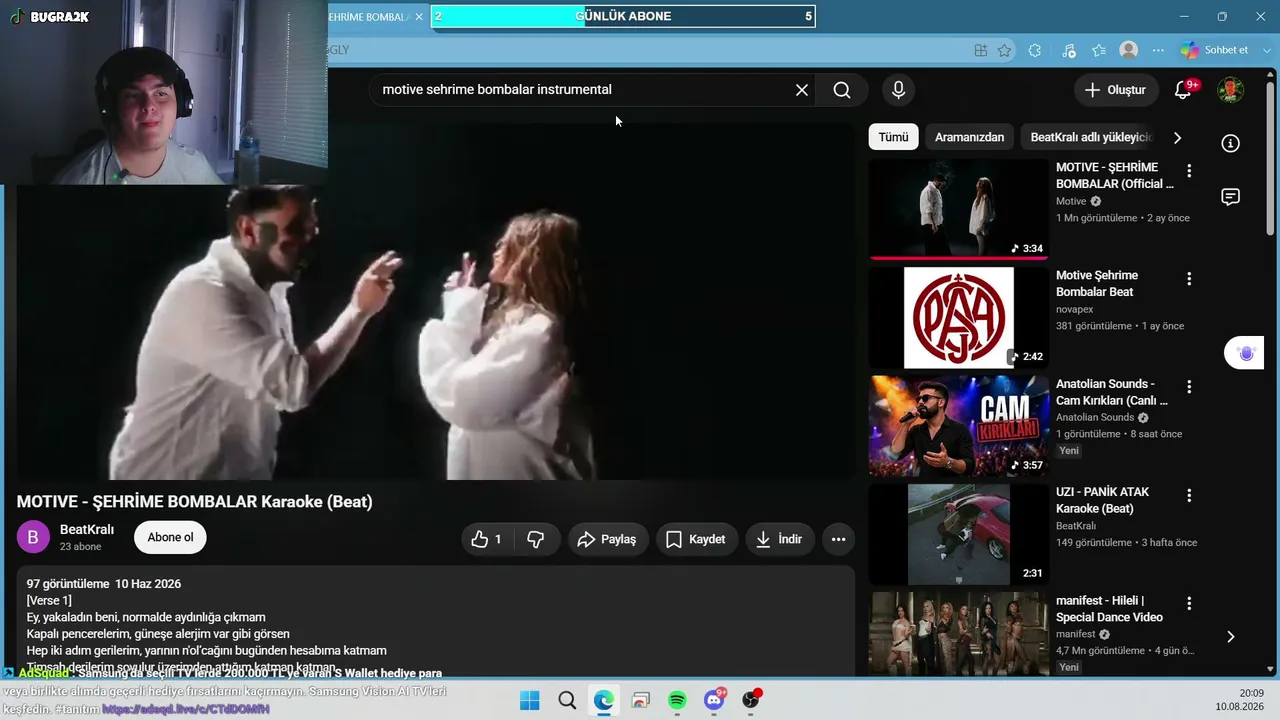Open Copilot with Sohbet et
Image resolution: width=1280 pixels, height=720 pixels.
(1215, 50)
